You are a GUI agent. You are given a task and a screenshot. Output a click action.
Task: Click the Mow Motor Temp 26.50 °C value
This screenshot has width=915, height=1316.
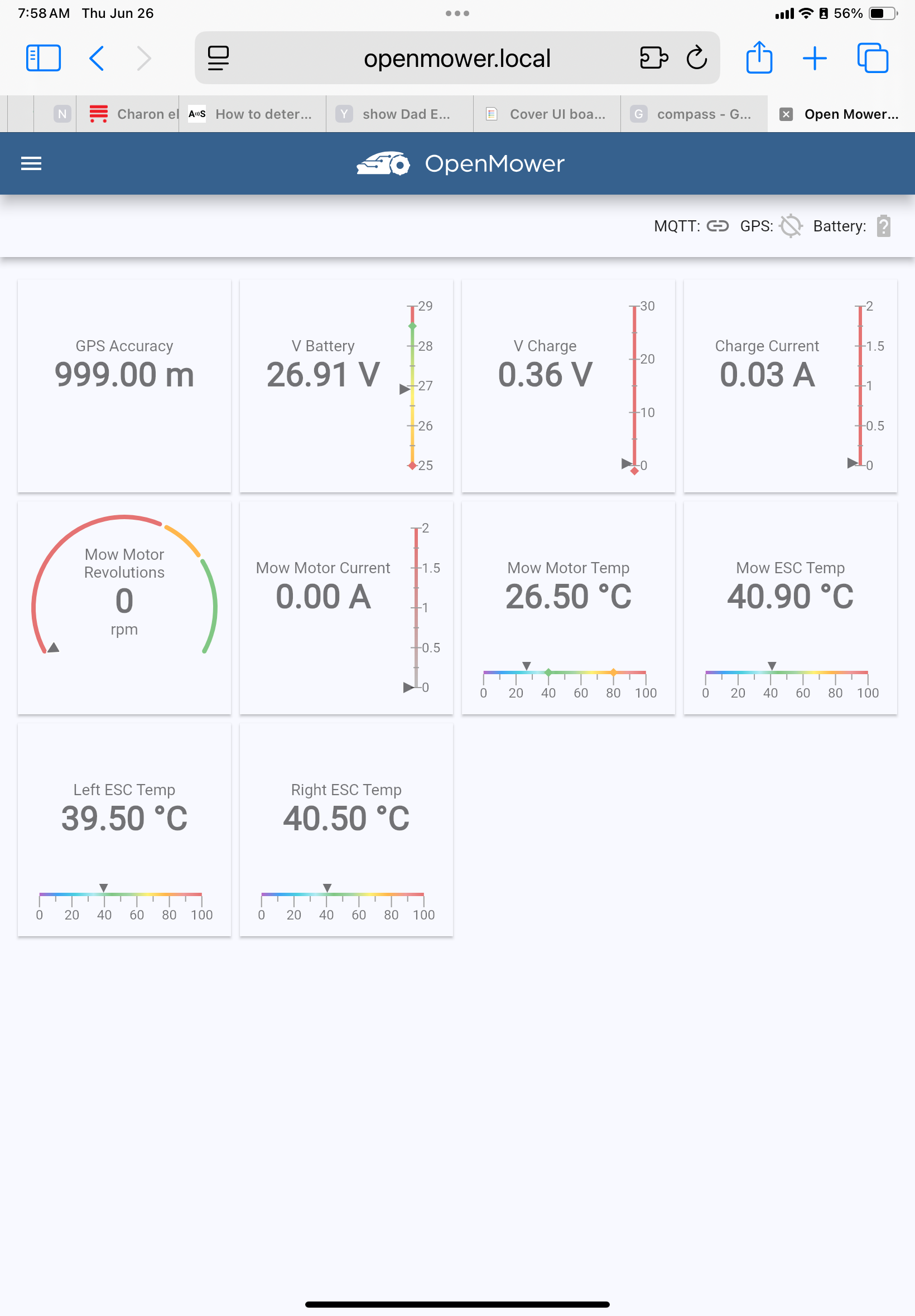coord(568,597)
